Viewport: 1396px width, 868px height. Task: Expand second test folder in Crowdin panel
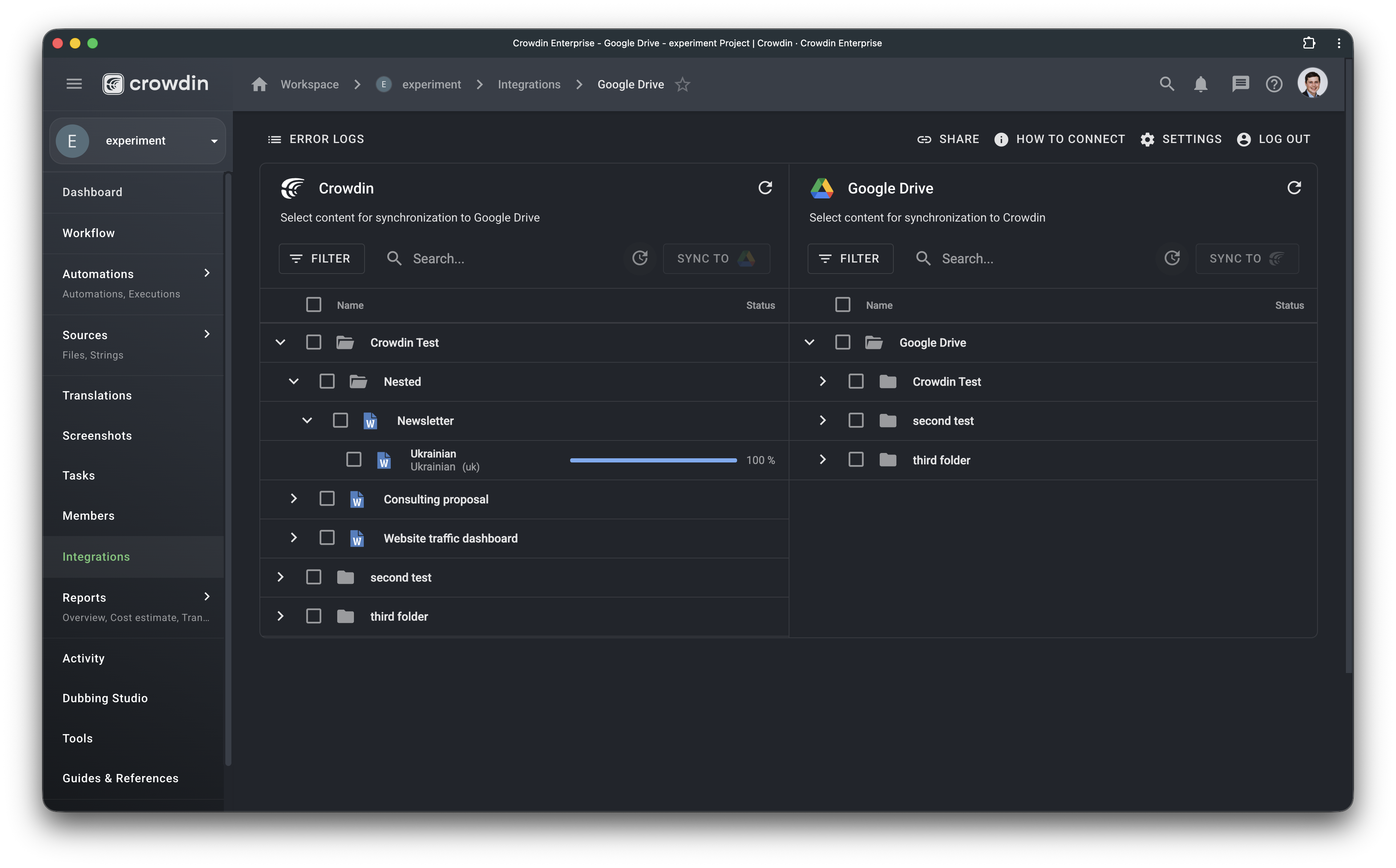(x=280, y=577)
